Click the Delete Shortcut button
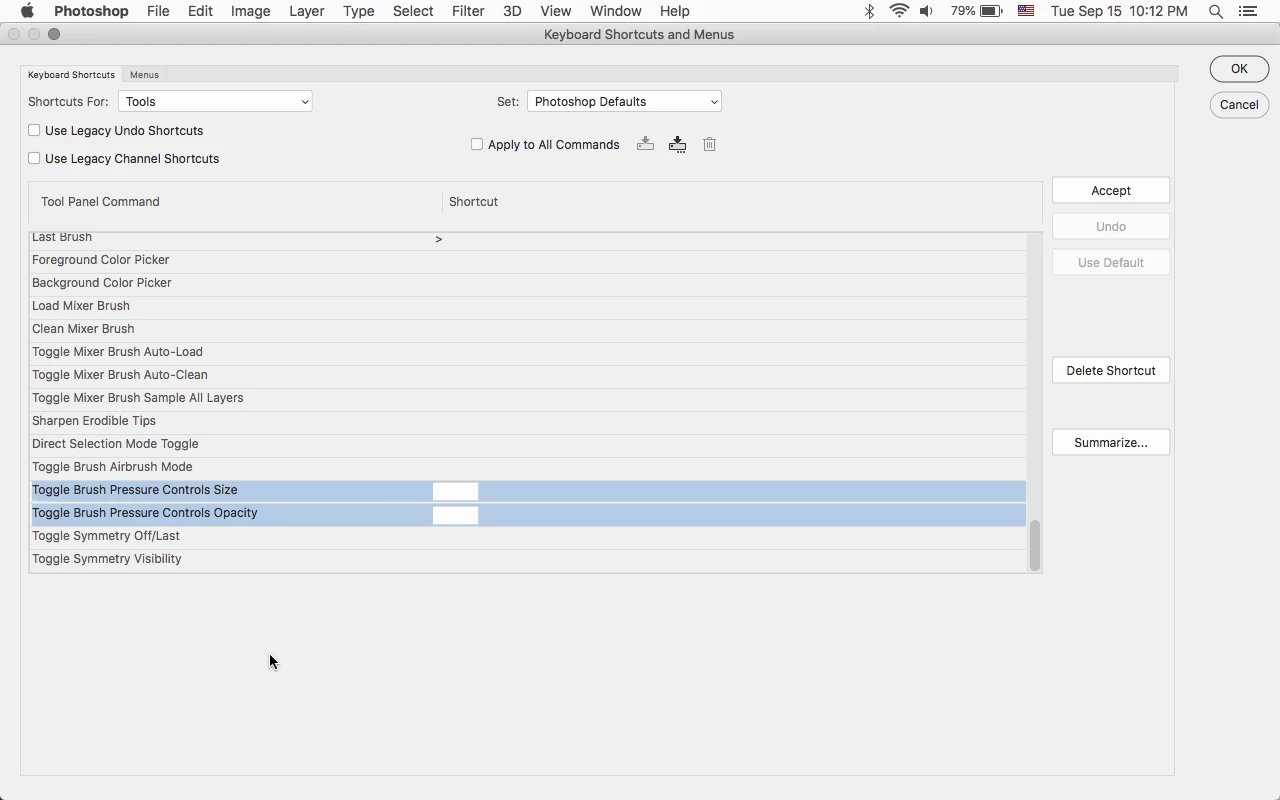 [x=1111, y=370]
